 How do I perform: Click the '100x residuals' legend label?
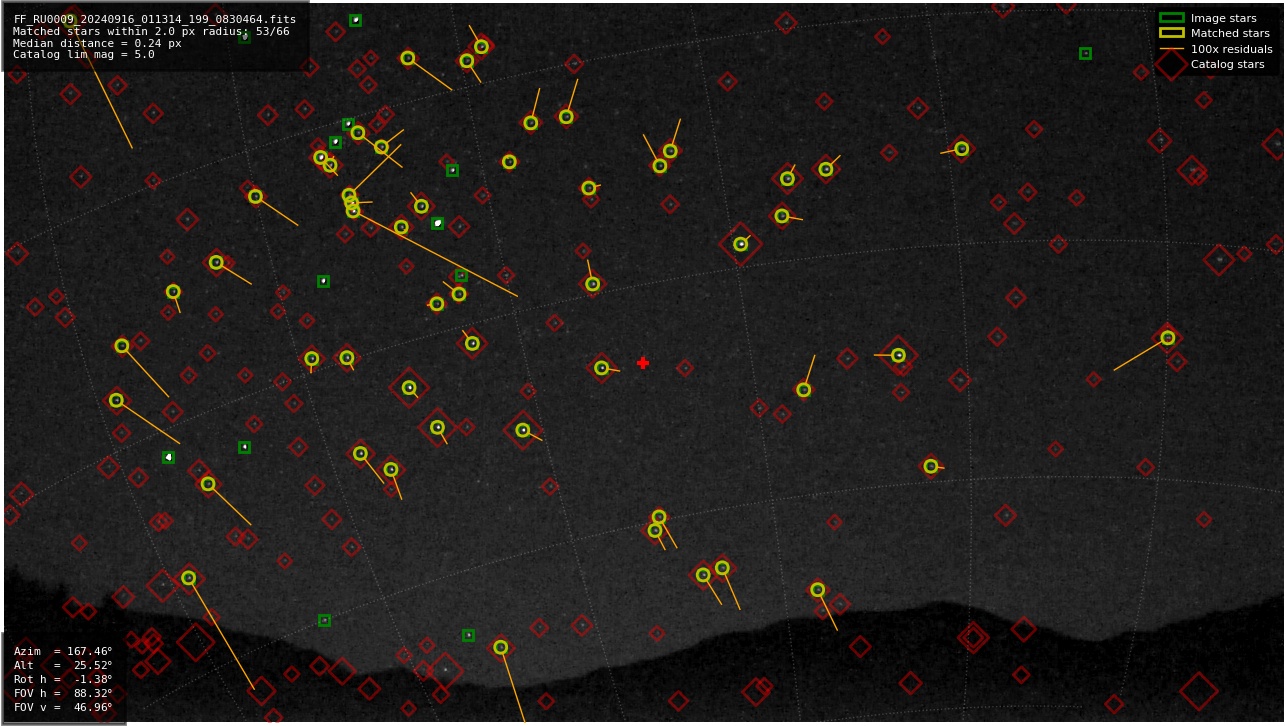click(1231, 49)
